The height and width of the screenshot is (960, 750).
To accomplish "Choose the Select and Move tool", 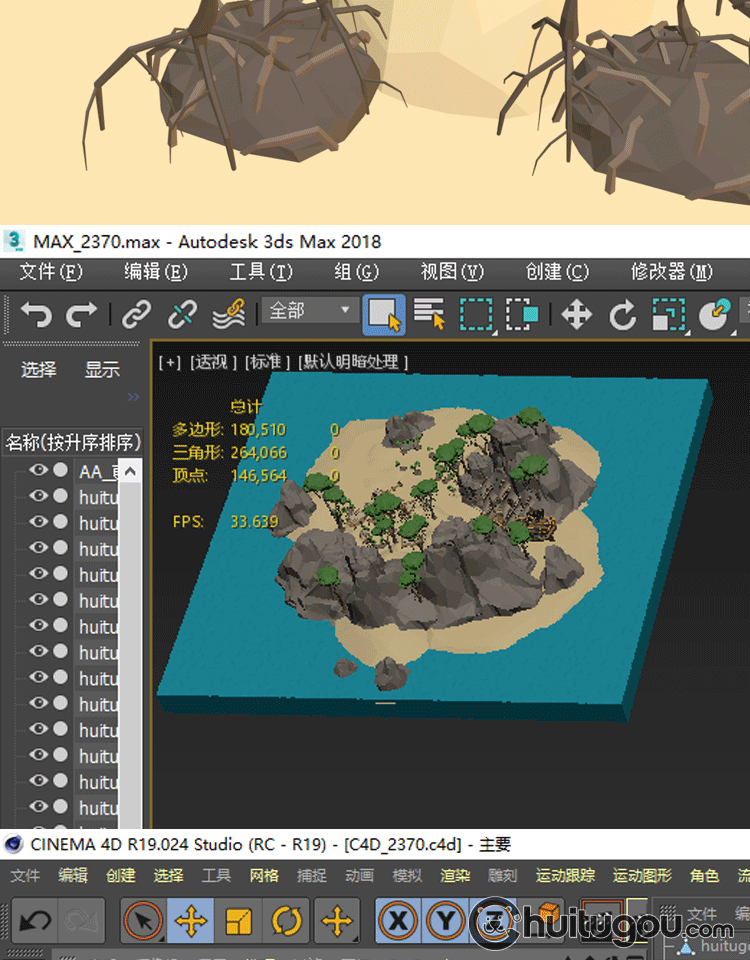I will point(576,315).
